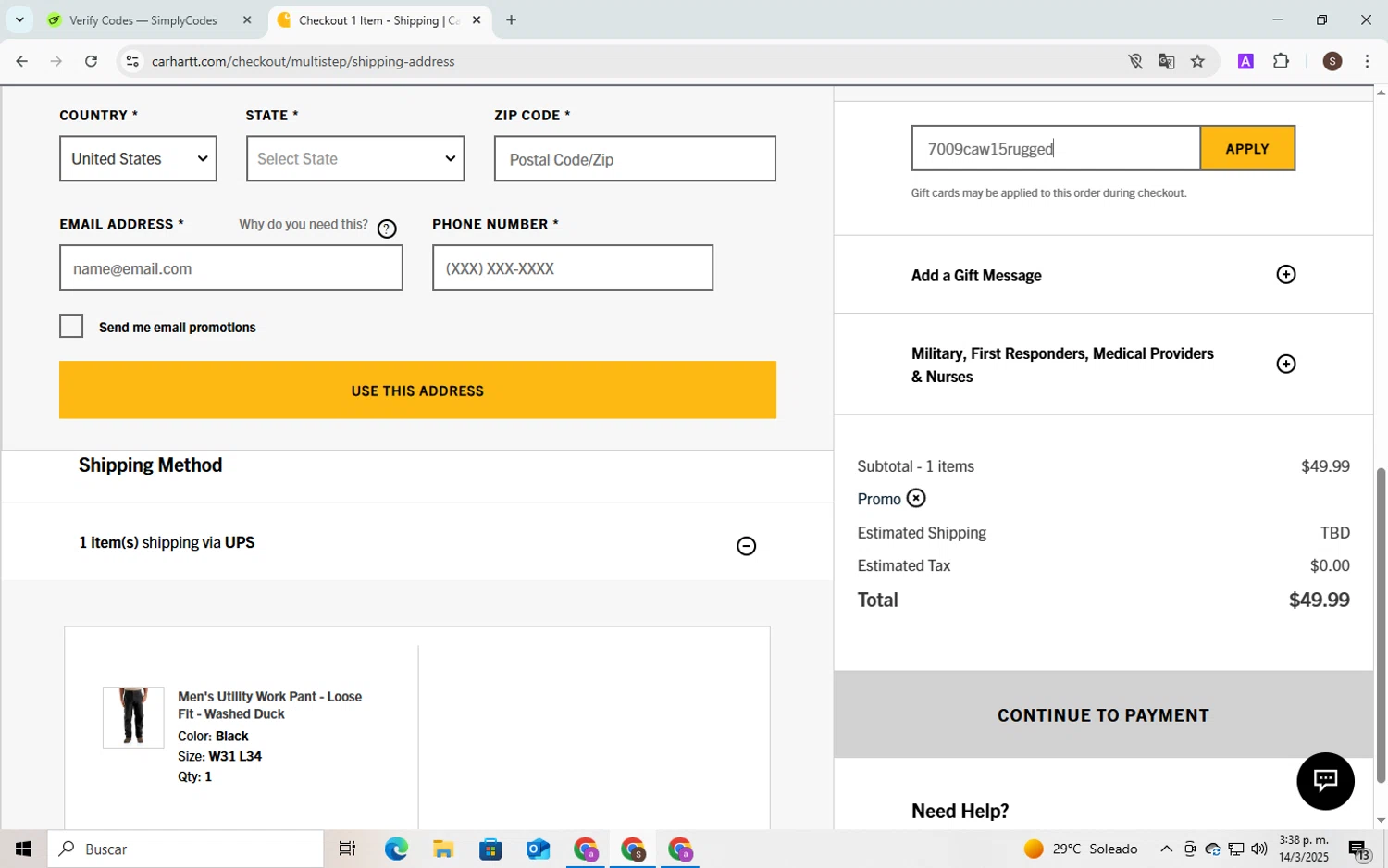Enable Send me email promotions checkbox
The image size is (1388, 868).
point(71,327)
